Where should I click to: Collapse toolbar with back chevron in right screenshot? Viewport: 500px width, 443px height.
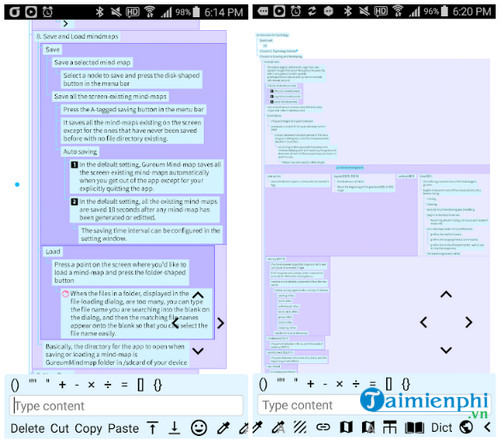tap(487, 427)
